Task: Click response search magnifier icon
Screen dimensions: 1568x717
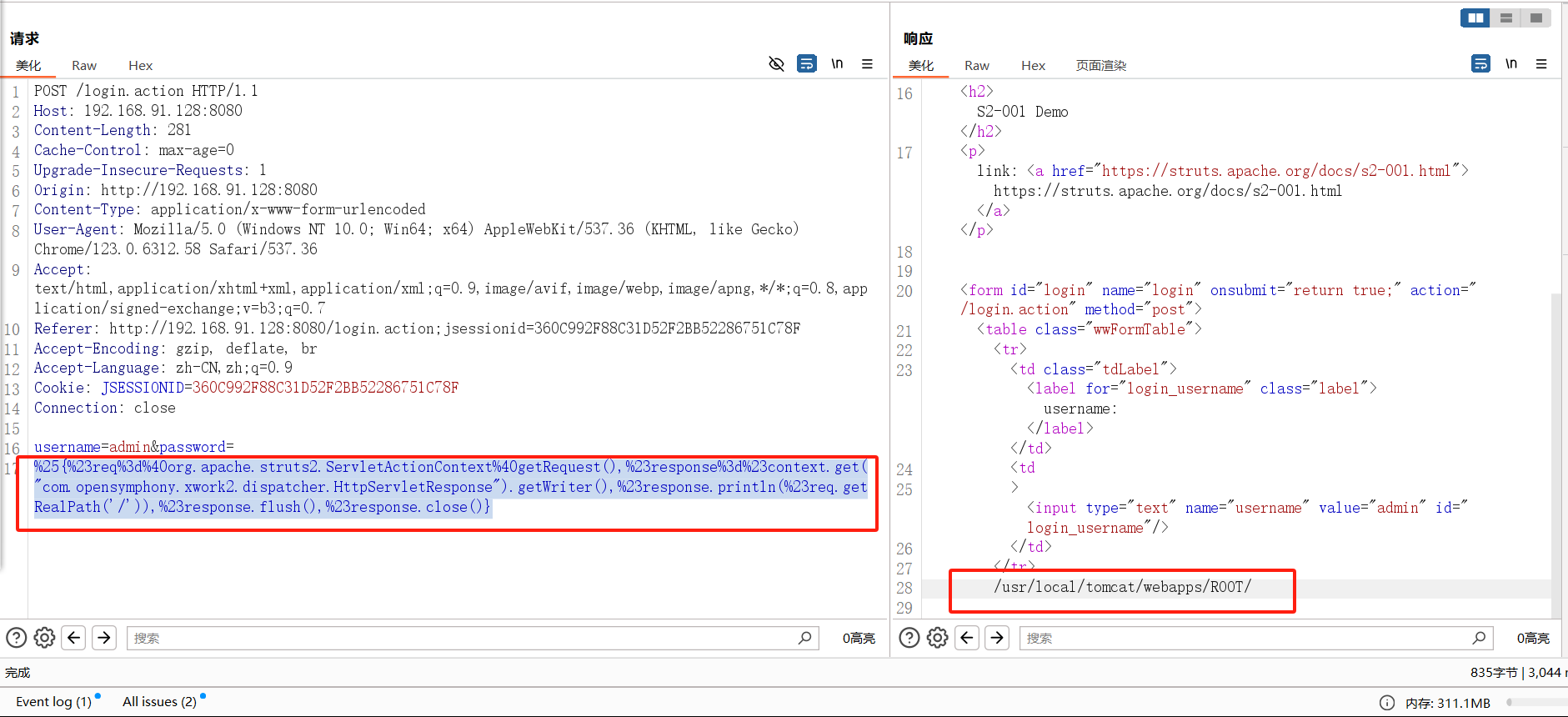Action: [1479, 638]
